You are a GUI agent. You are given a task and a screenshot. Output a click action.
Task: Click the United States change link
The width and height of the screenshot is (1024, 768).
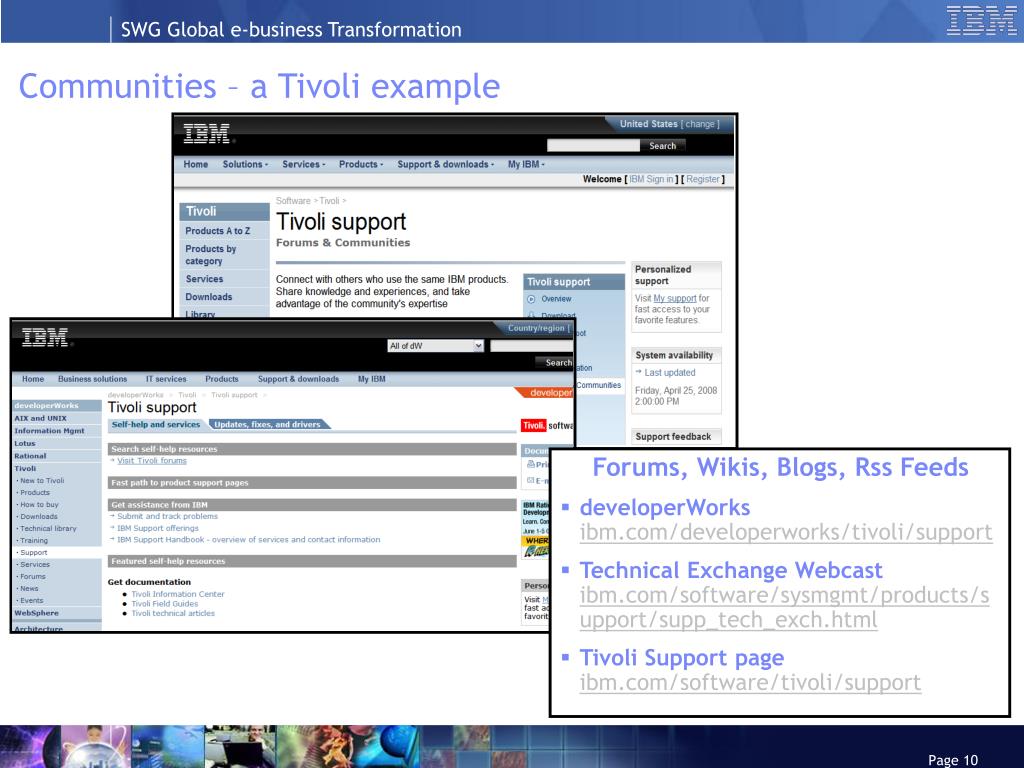[702, 124]
